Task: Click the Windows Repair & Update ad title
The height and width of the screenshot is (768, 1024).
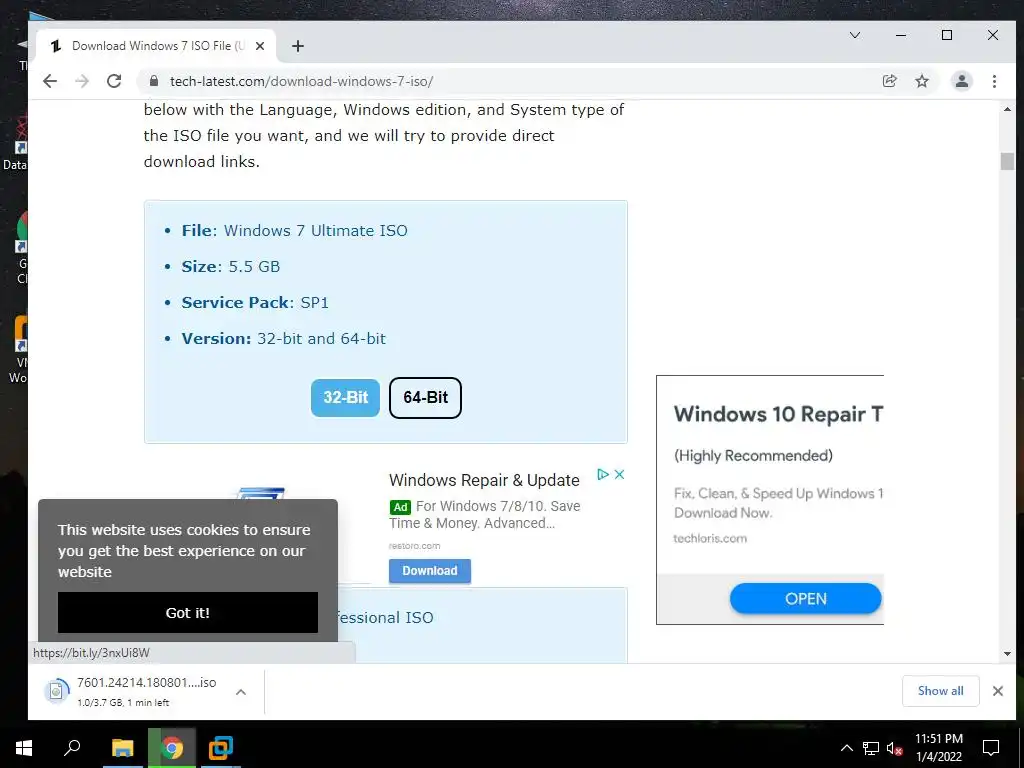Action: coord(484,480)
